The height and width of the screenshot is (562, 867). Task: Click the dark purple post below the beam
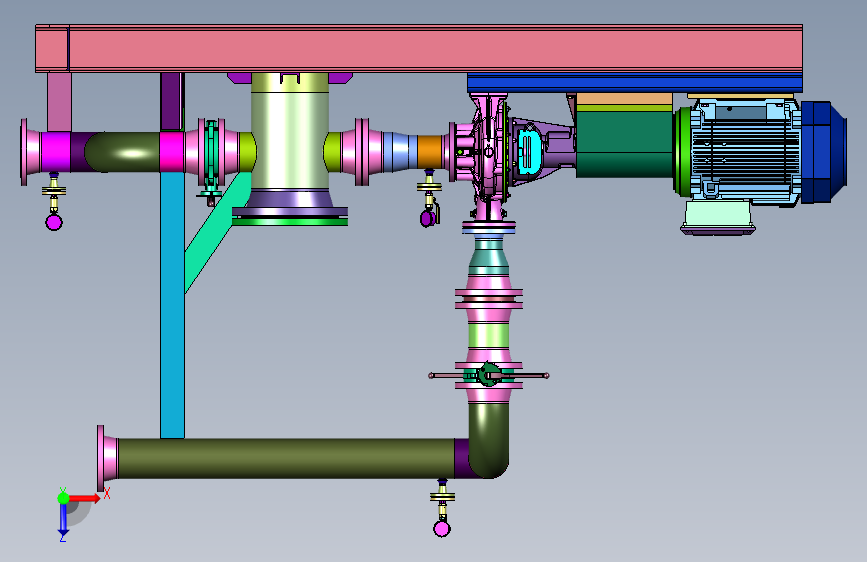(x=172, y=102)
